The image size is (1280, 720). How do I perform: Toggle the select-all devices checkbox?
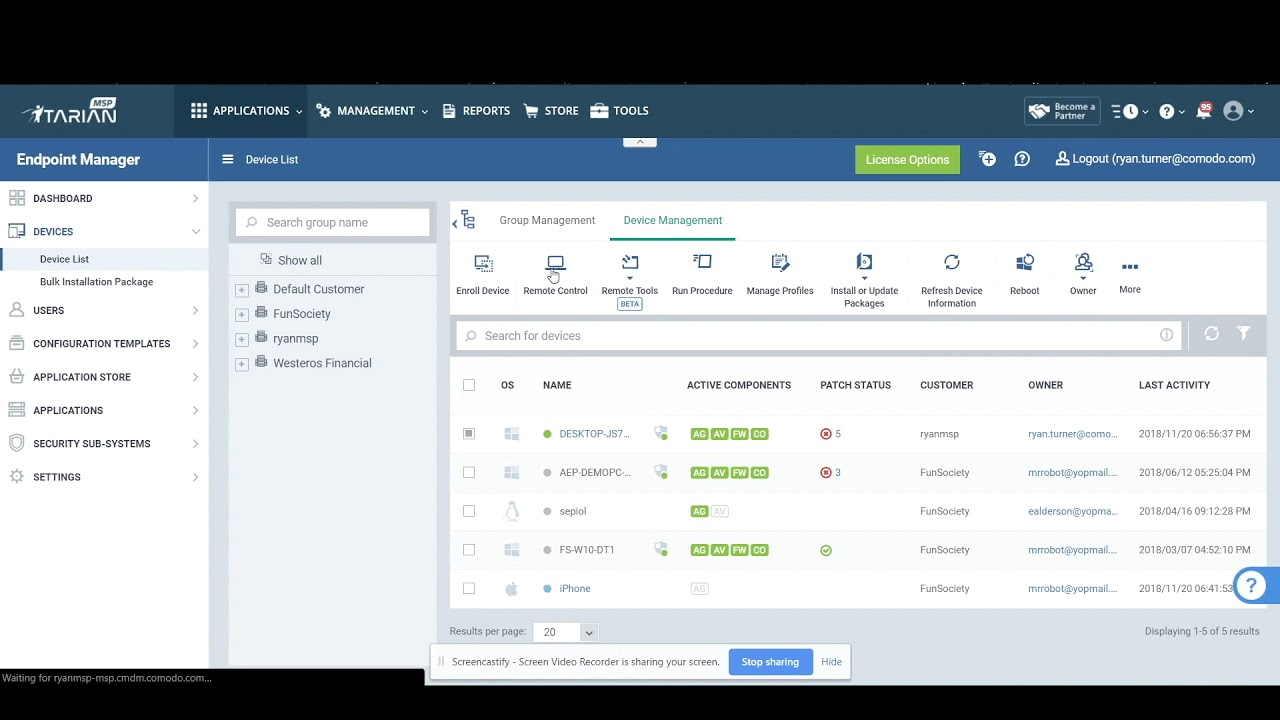[x=469, y=385]
